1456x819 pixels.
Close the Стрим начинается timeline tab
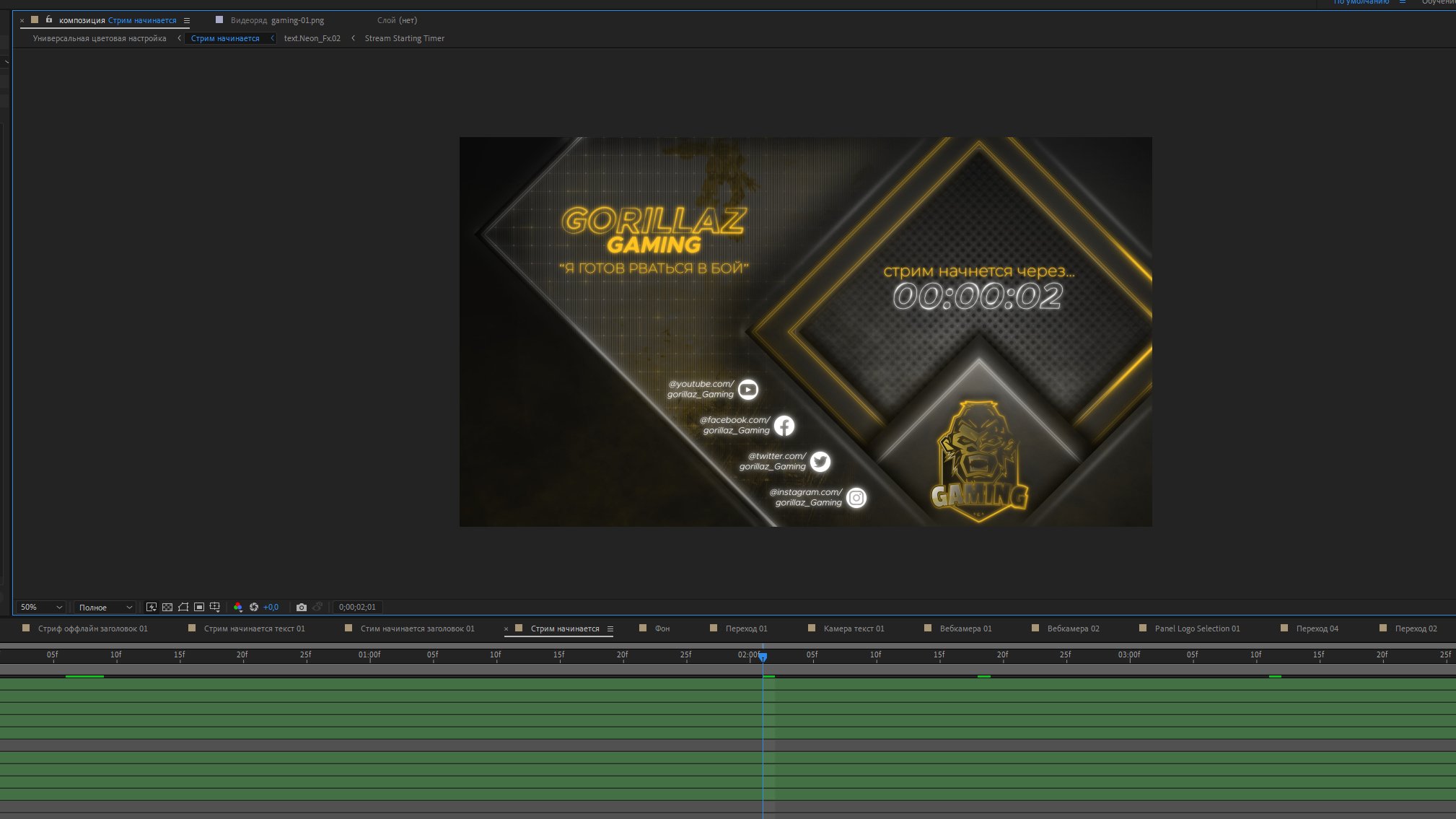point(506,629)
